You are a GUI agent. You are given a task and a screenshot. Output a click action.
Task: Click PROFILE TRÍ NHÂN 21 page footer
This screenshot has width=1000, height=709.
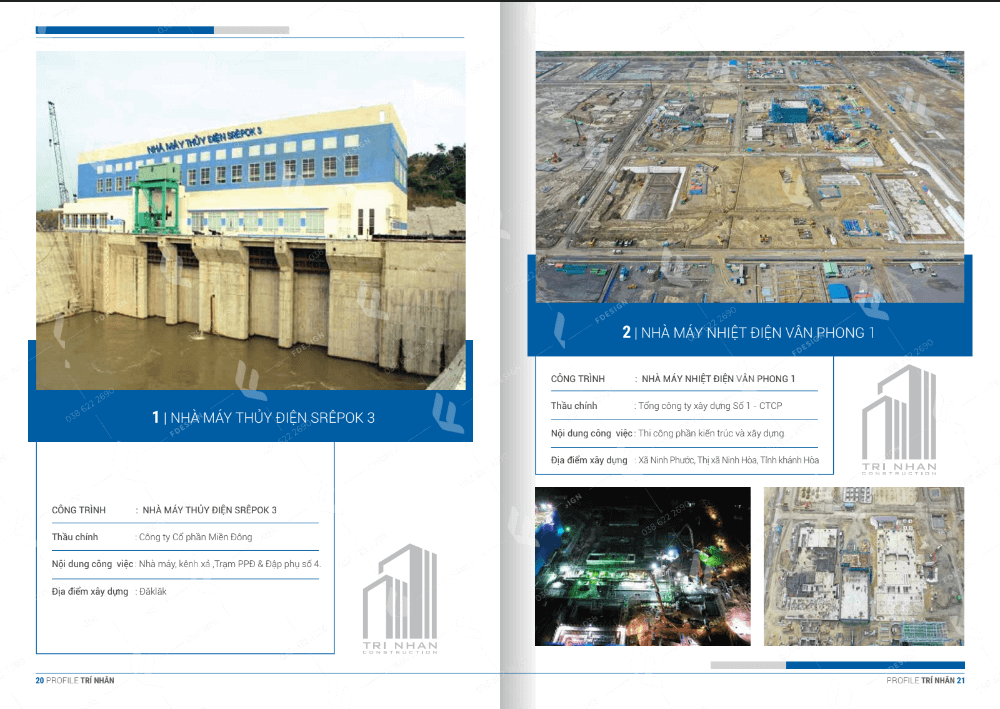[x=925, y=680]
